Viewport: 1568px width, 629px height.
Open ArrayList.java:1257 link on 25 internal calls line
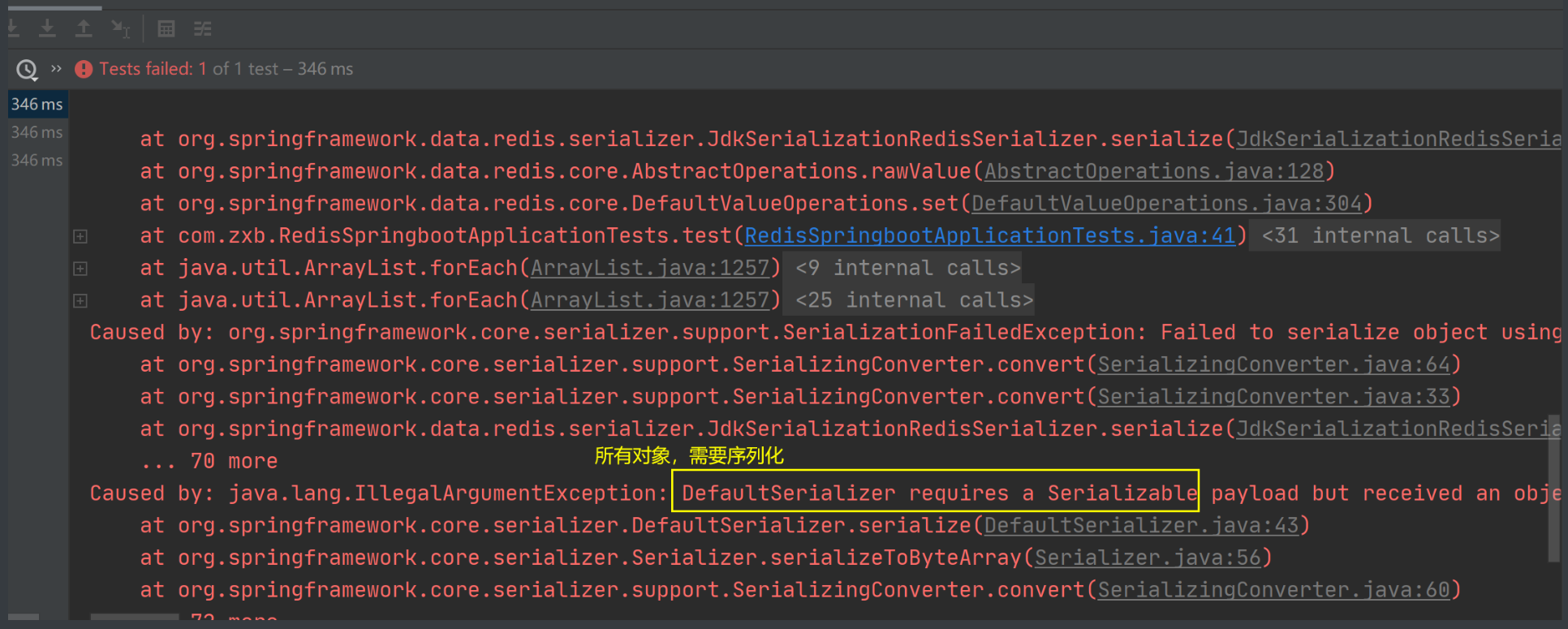[x=650, y=300]
